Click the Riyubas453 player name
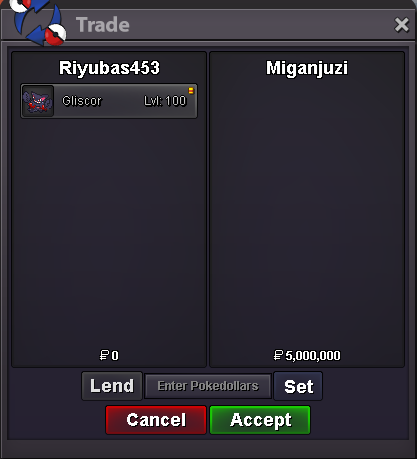The width and height of the screenshot is (417, 459). click(109, 68)
